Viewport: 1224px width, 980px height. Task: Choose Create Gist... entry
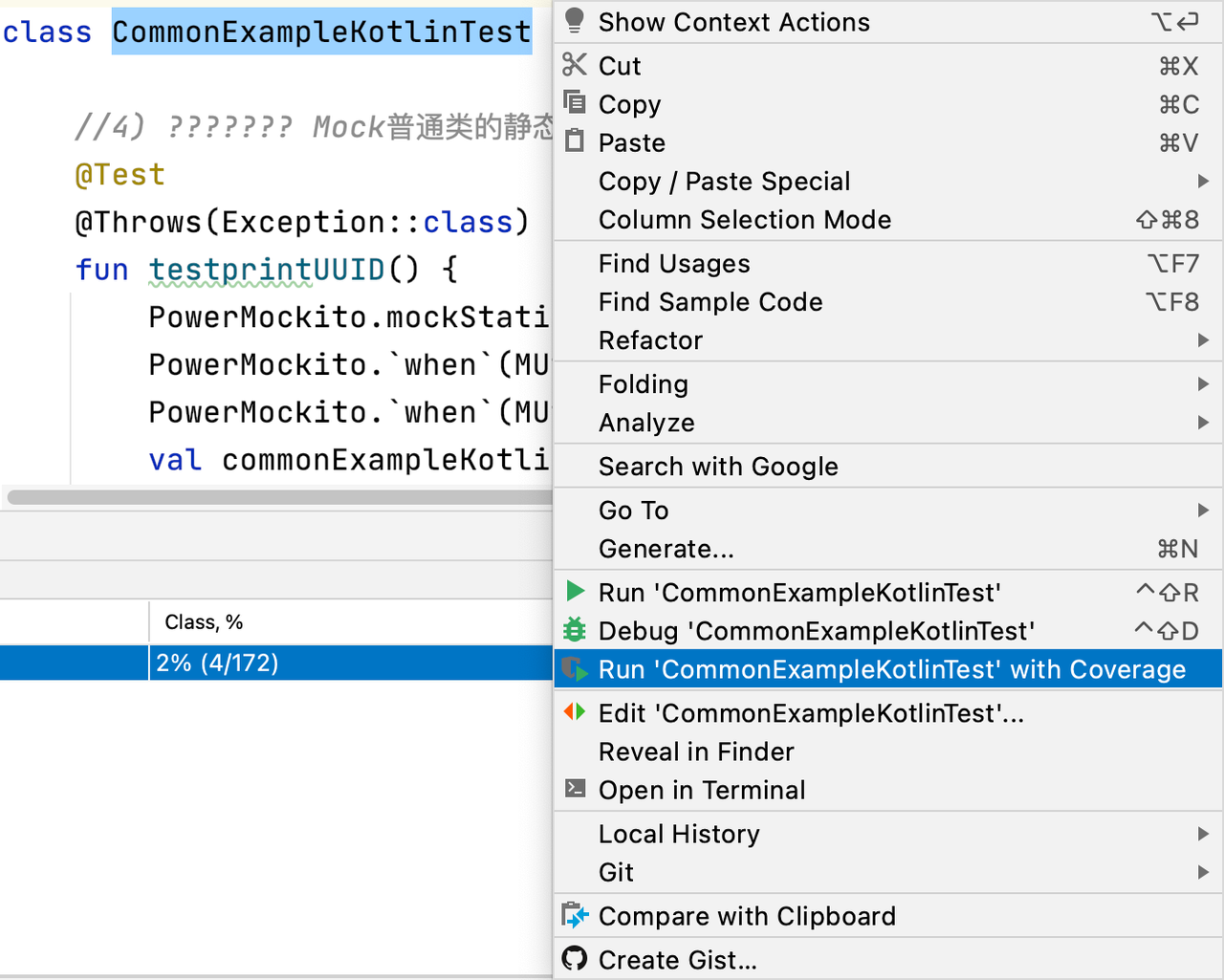pos(887,959)
